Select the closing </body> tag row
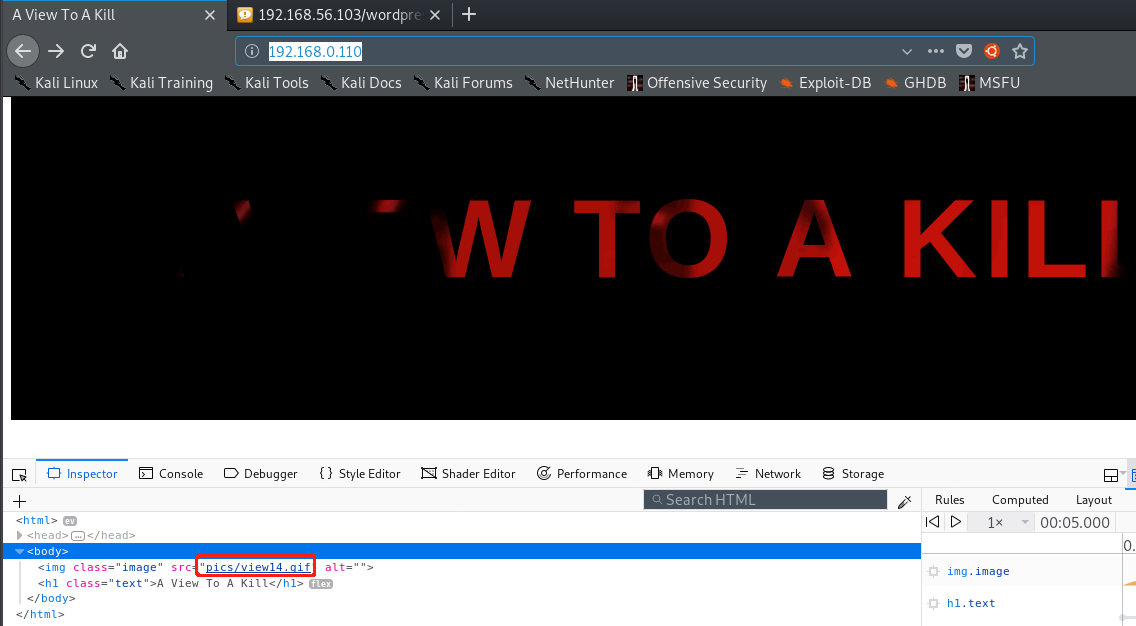The width and height of the screenshot is (1136, 626). pyautogui.click(x=51, y=598)
